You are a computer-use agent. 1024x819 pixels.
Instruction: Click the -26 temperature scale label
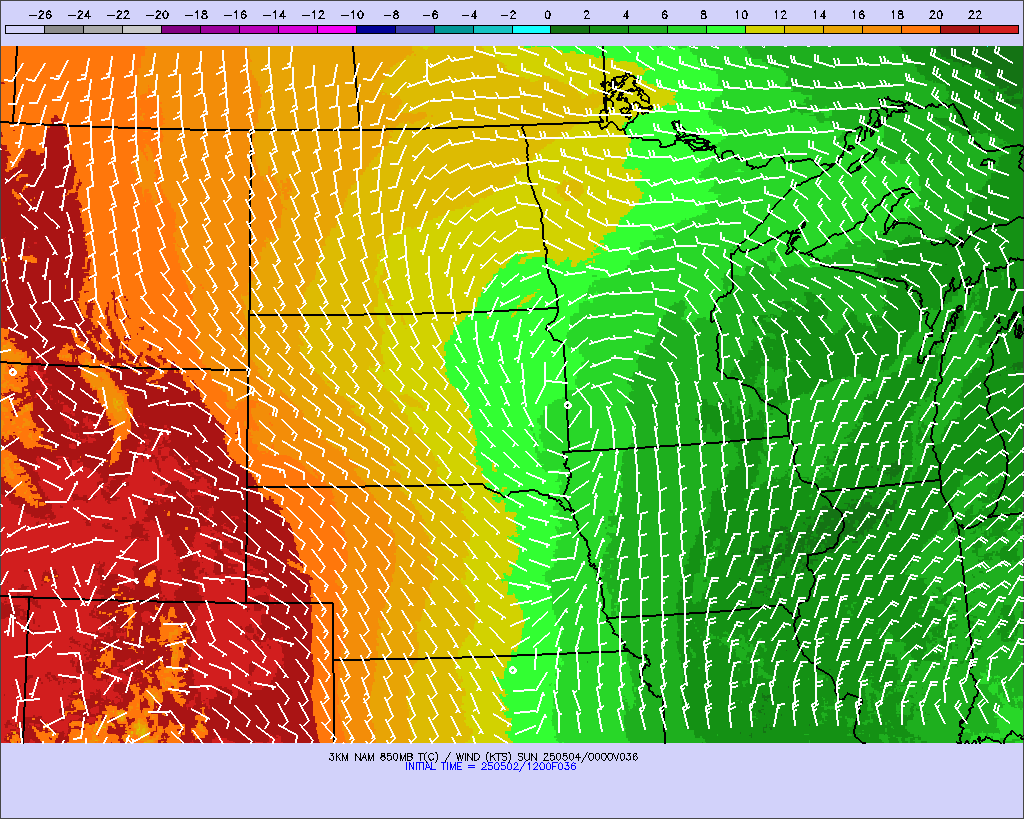[x=40, y=15]
